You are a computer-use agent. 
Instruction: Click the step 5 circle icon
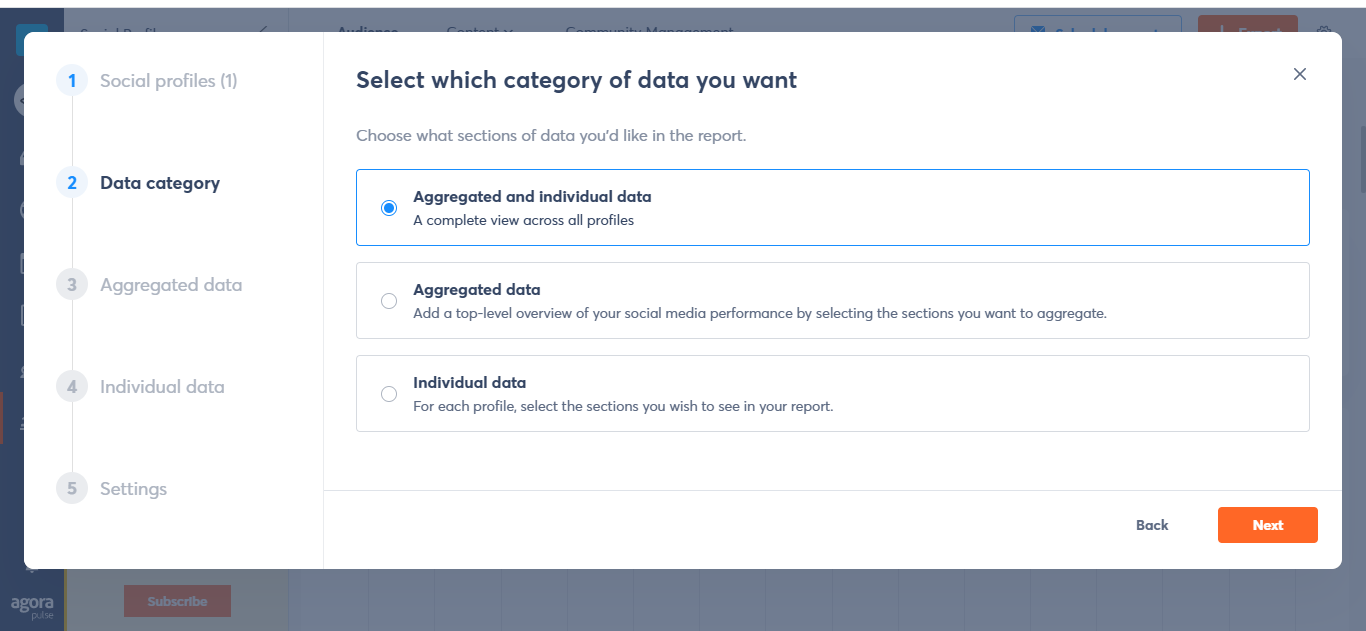pos(72,489)
